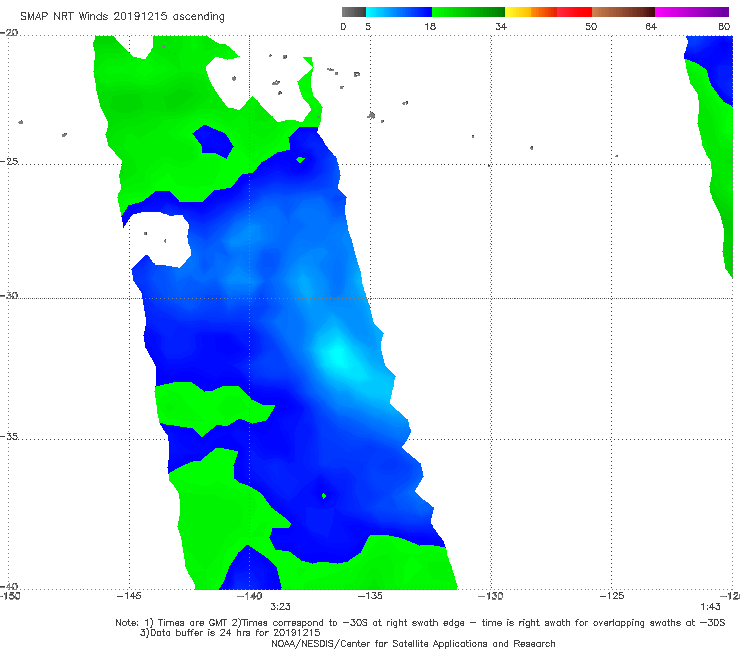Click the latitude label '-30'
Screen dimensions: 740x650
9,295
